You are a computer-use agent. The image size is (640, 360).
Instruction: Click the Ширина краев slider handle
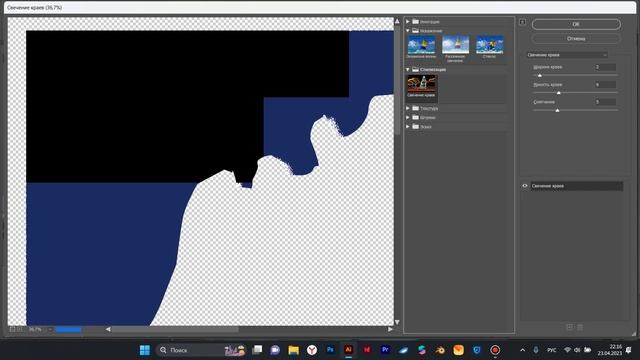point(540,76)
